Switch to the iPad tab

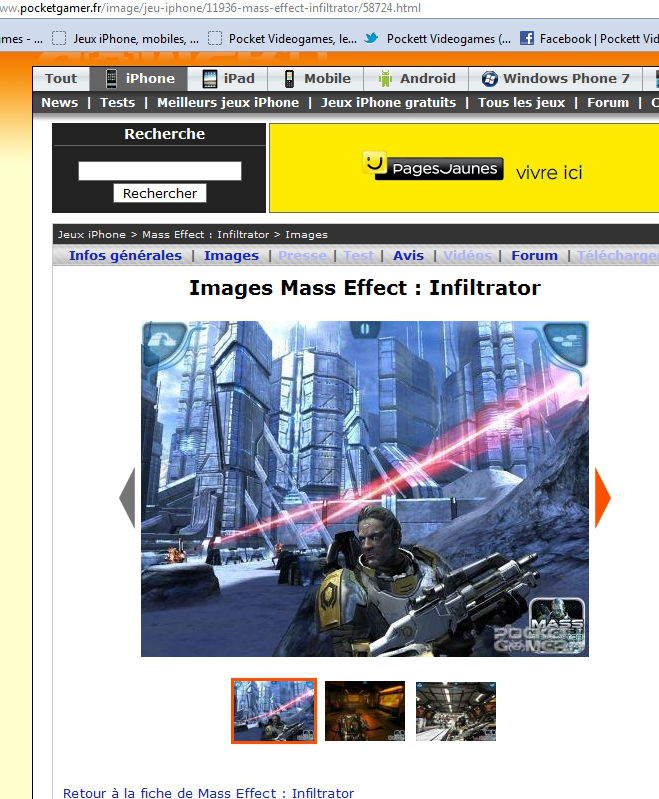click(227, 78)
